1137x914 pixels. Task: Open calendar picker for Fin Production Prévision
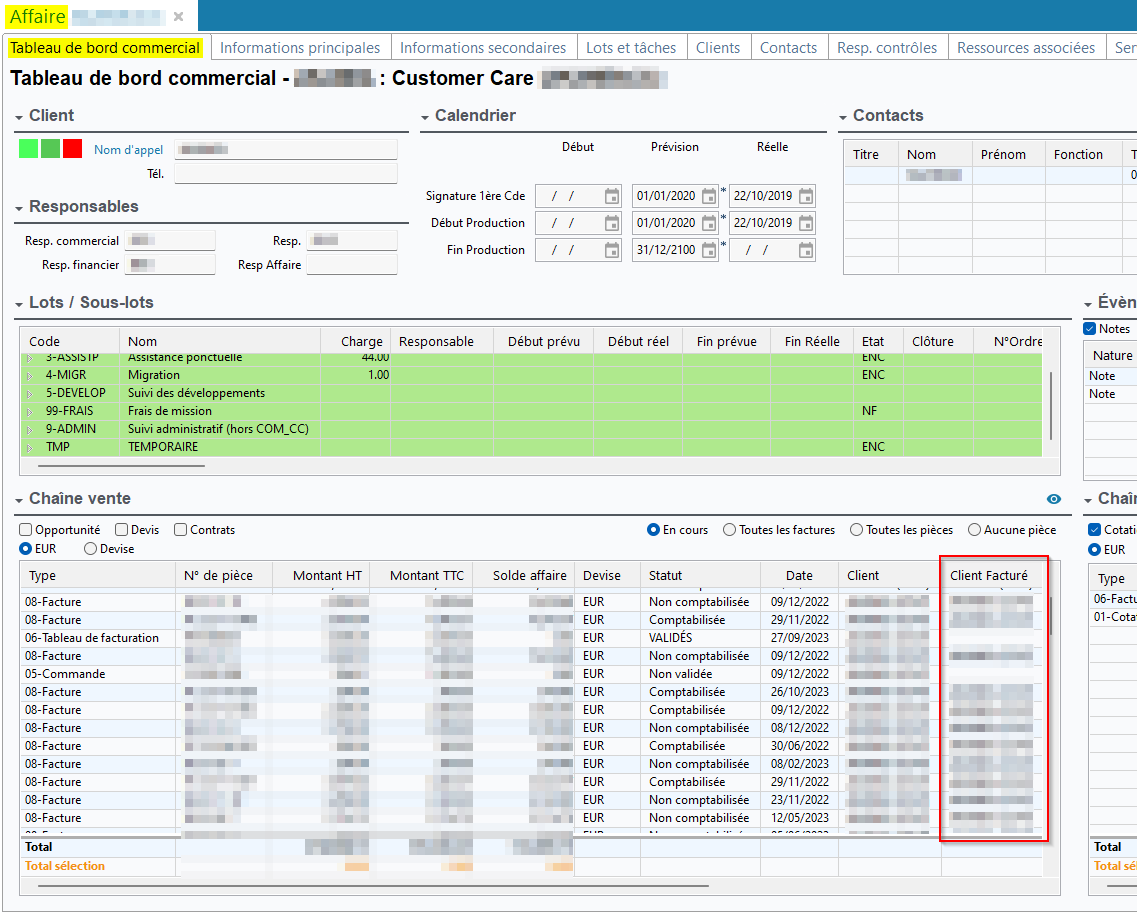(x=709, y=250)
